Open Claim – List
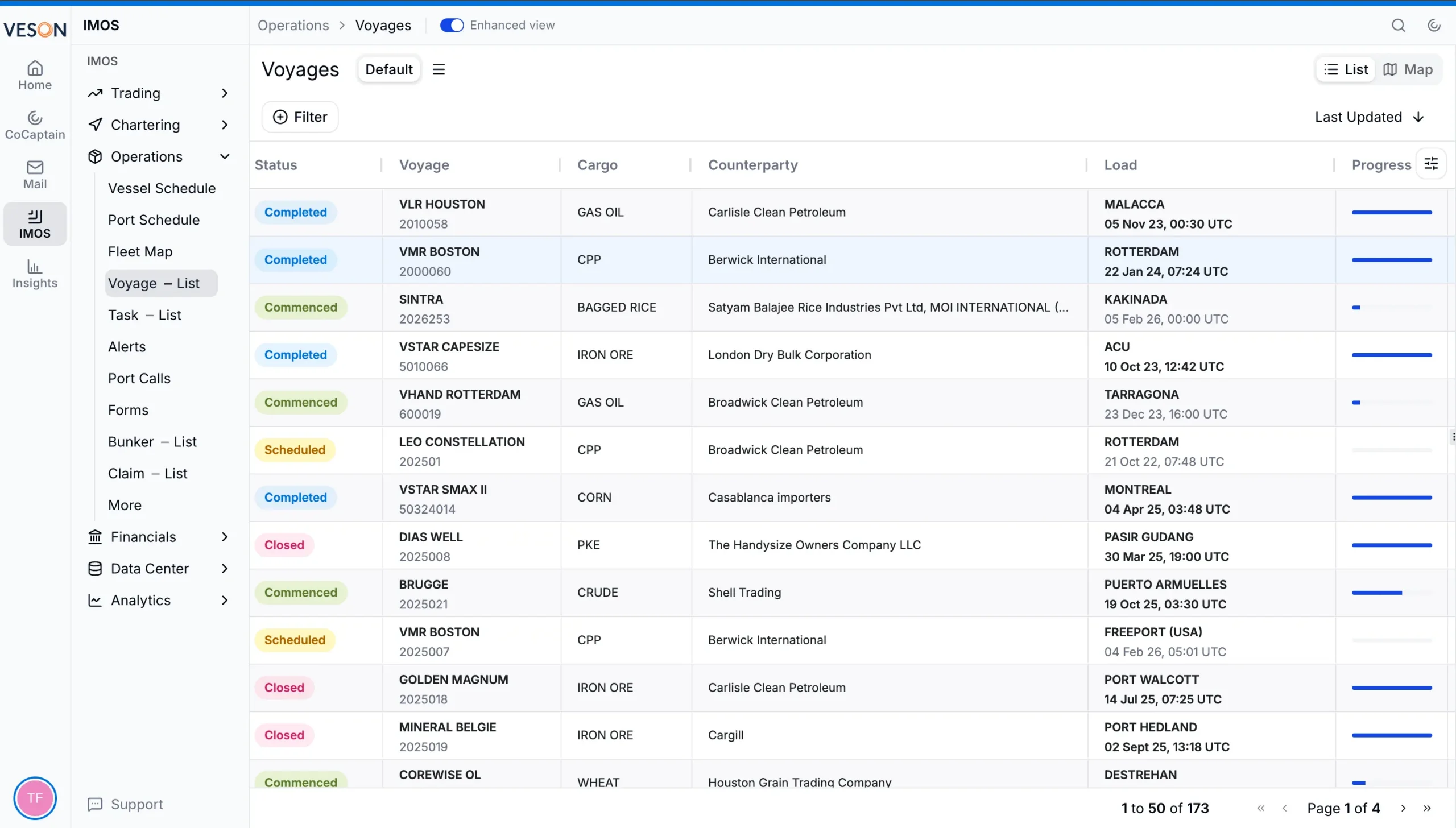Image resolution: width=1456 pixels, height=828 pixels. (147, 474)
